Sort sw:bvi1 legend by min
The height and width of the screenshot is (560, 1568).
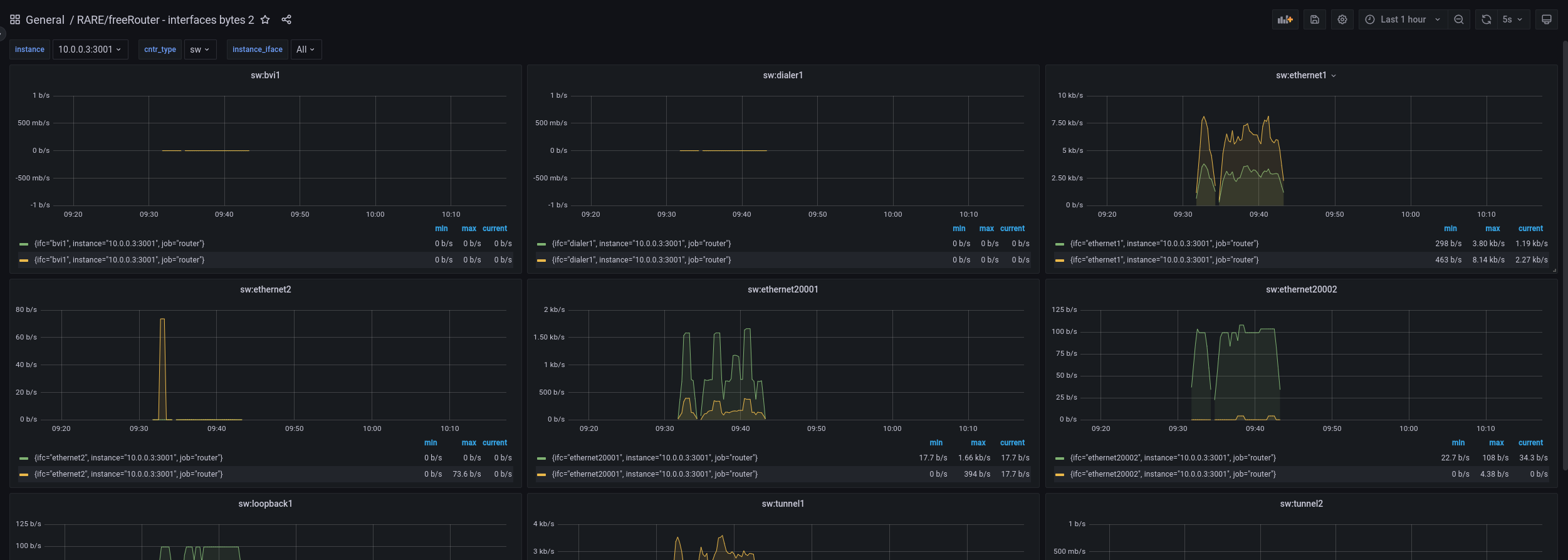[x=441, y=229]
